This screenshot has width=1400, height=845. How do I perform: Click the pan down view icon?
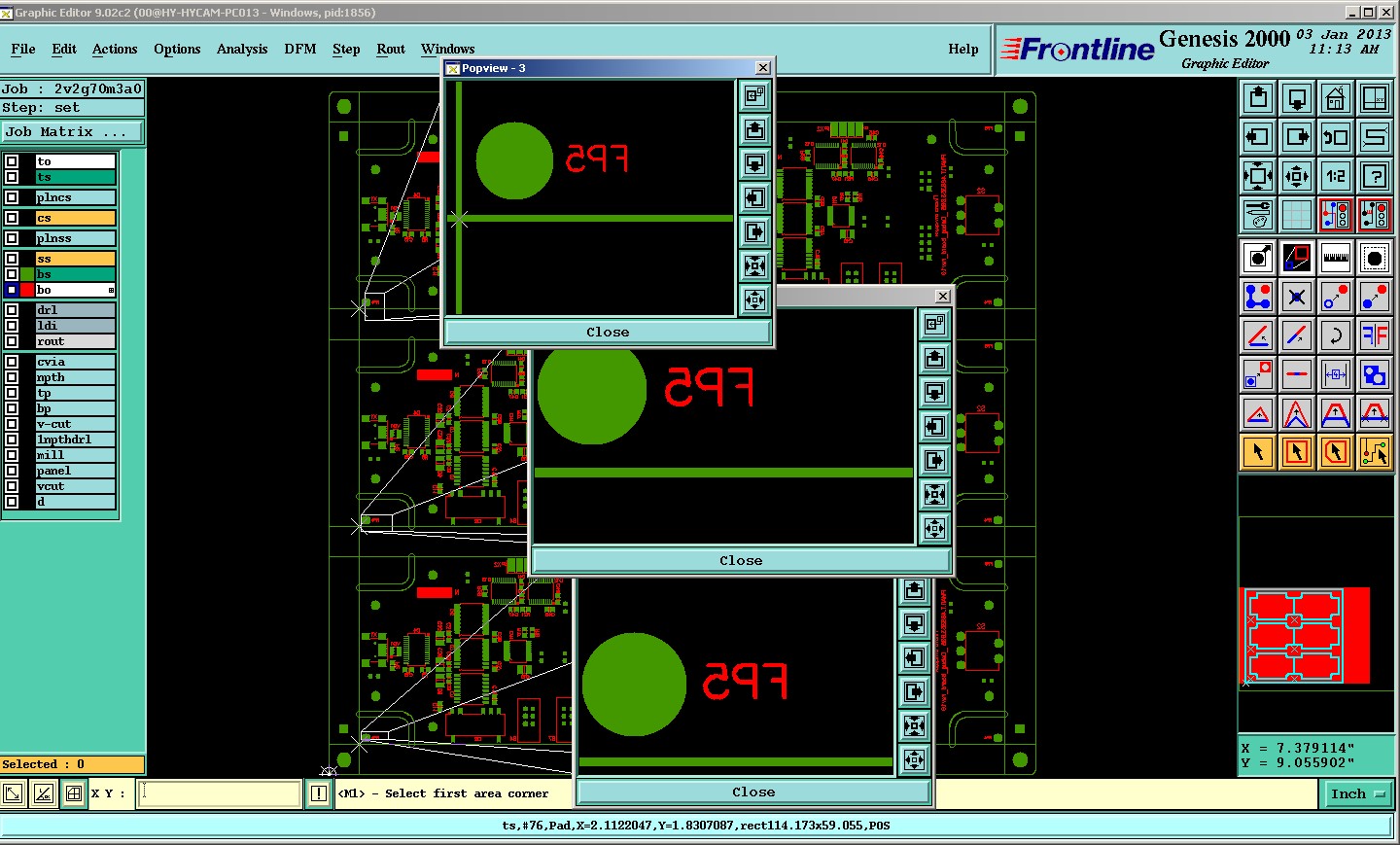pos(1297,98)
